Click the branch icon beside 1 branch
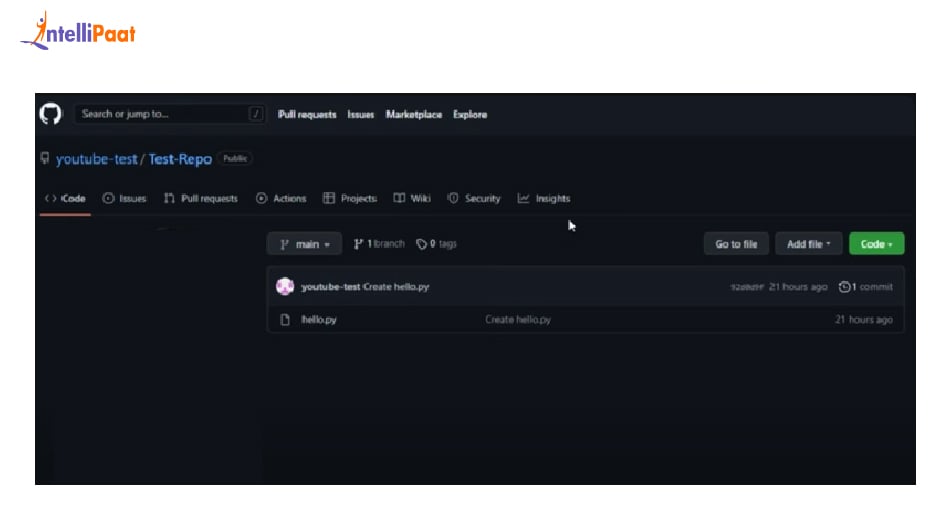950x516 pixels. pyautogui.click(x=359, y=244)
